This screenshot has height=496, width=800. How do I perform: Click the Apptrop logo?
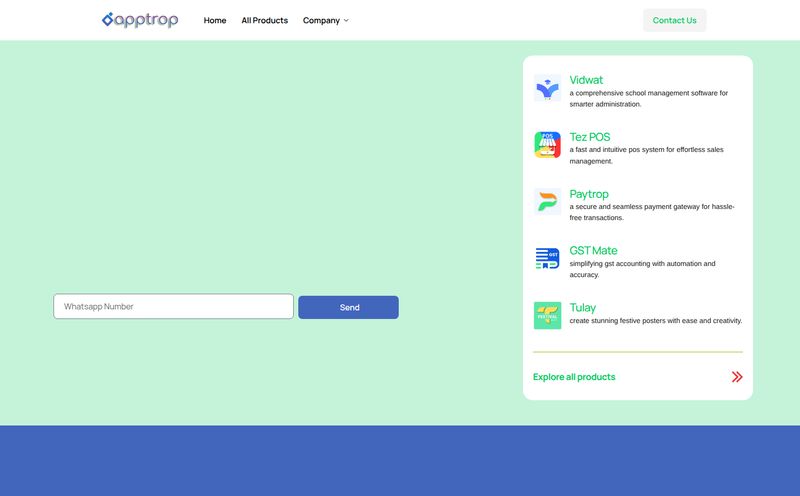point(140,20)
